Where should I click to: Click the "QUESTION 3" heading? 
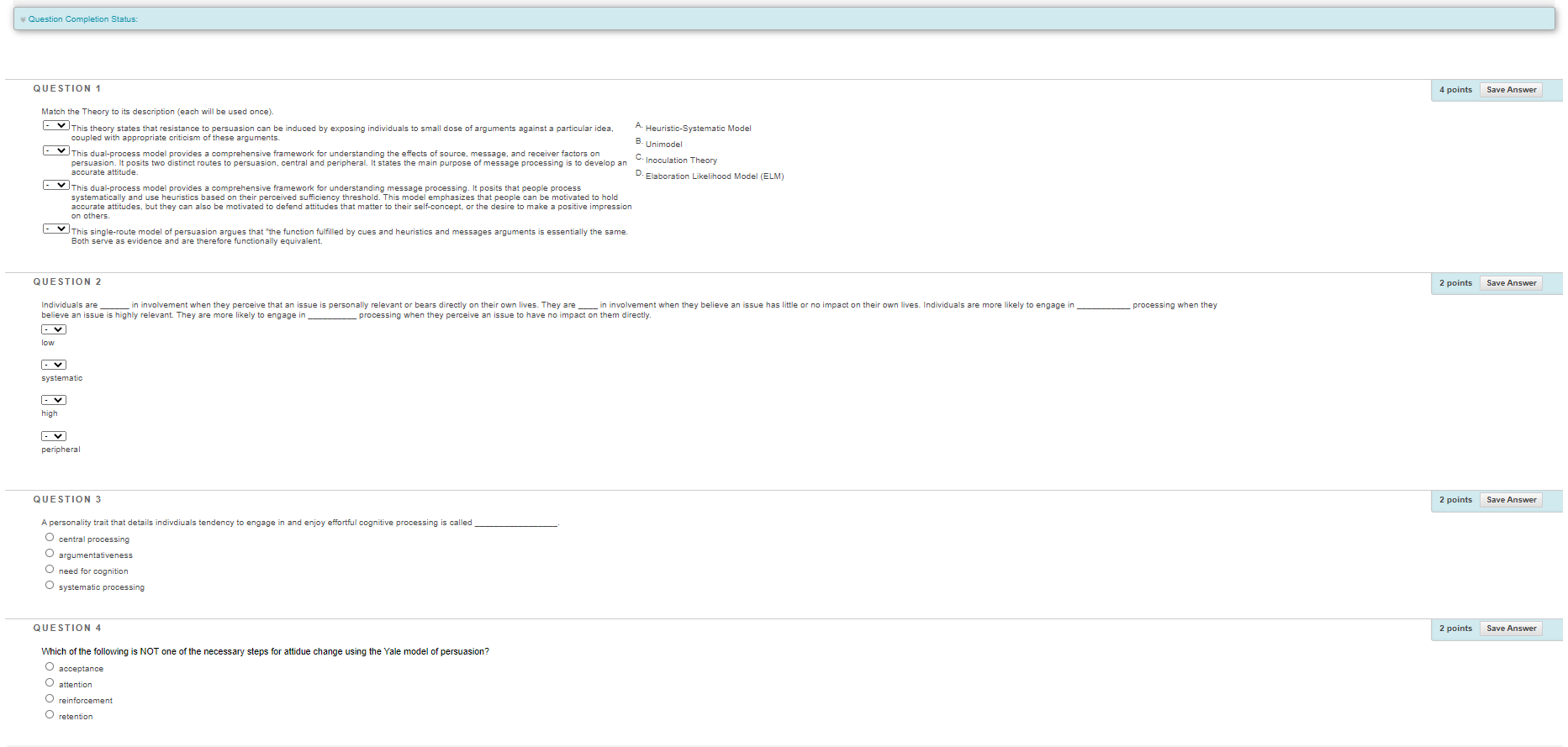(x=67, y=500)
